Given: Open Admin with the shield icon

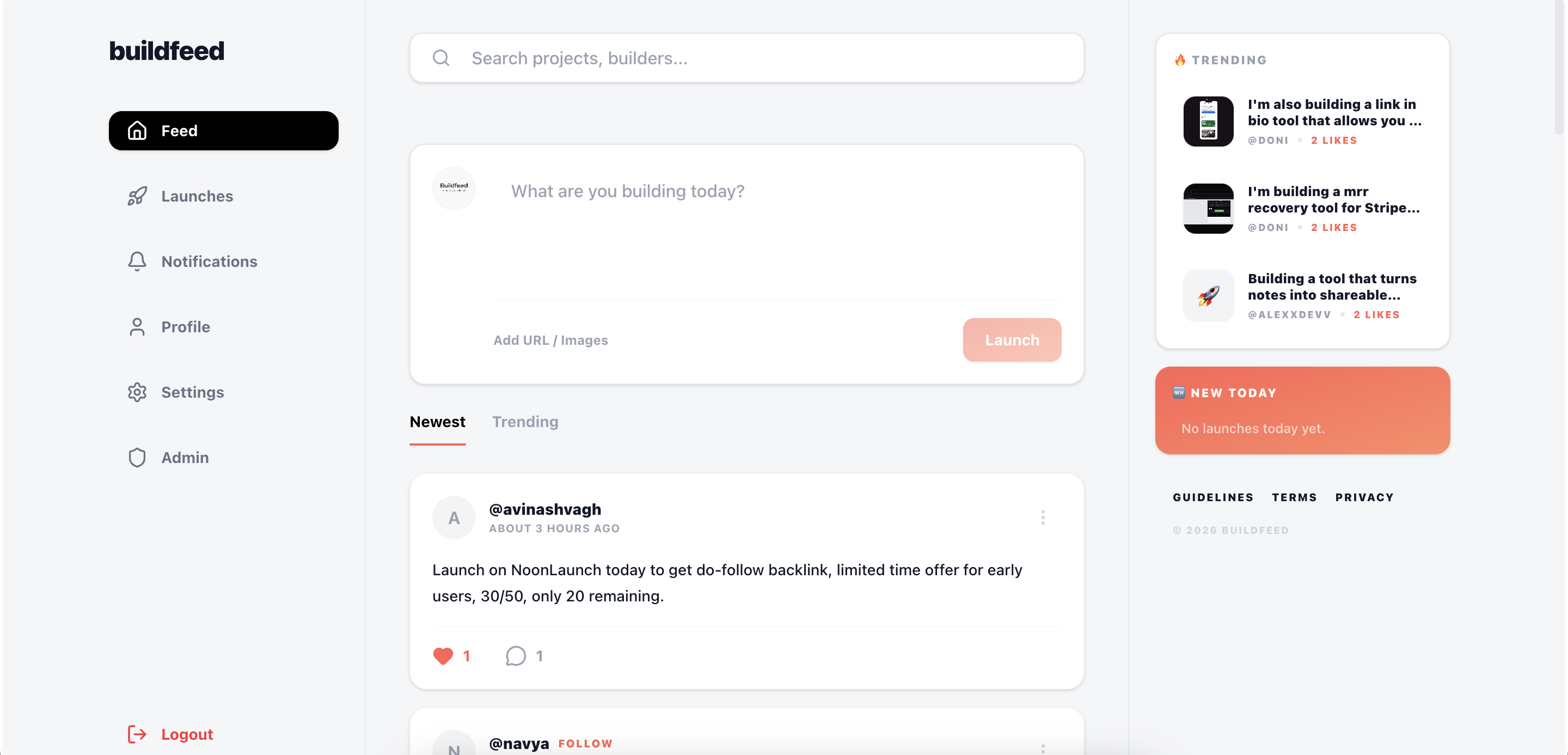Looking at the screenshot, I should click(136, 457).
